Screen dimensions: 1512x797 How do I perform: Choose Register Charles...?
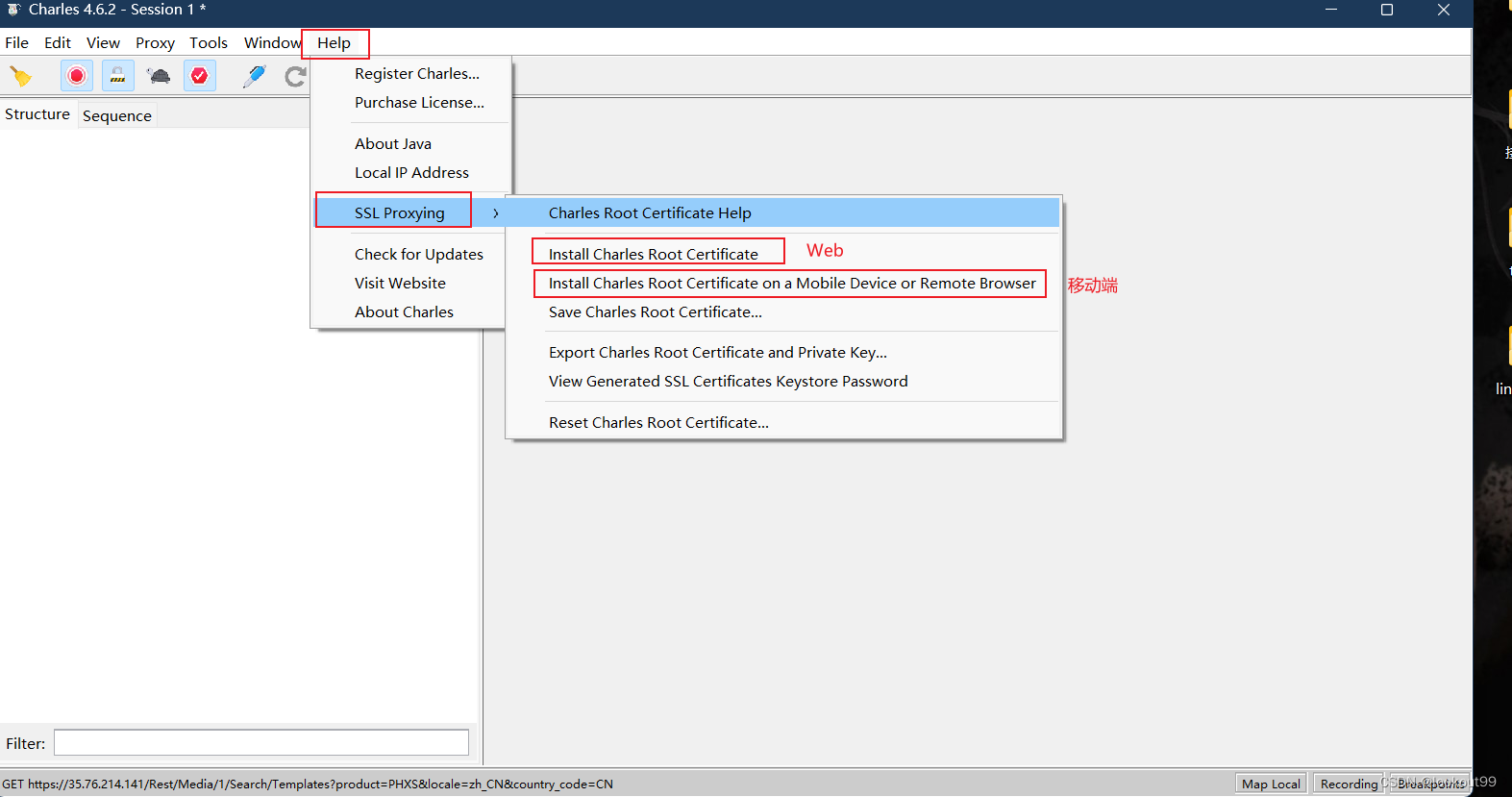pos(417,74)
